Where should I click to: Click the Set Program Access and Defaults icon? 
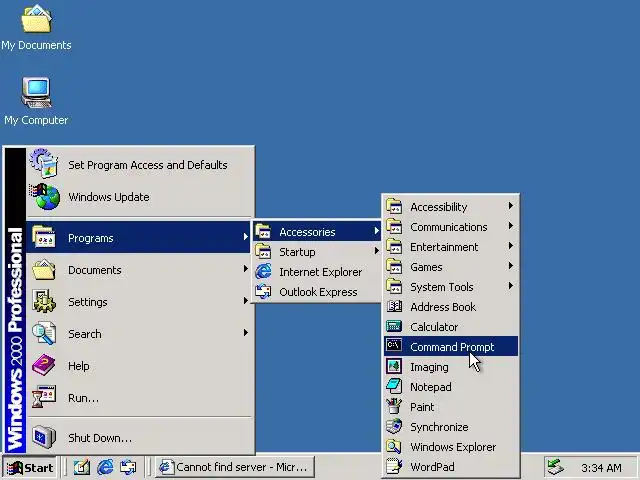click(44, 164)
